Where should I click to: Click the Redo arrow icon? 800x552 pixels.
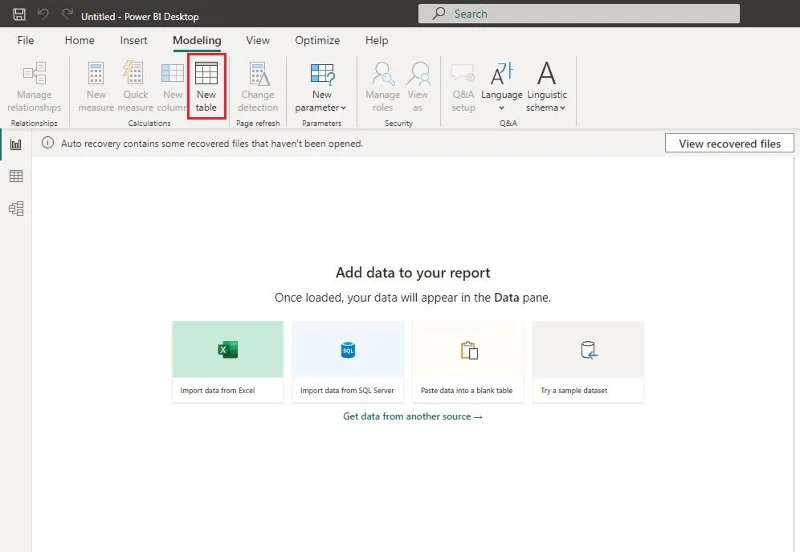67,14
